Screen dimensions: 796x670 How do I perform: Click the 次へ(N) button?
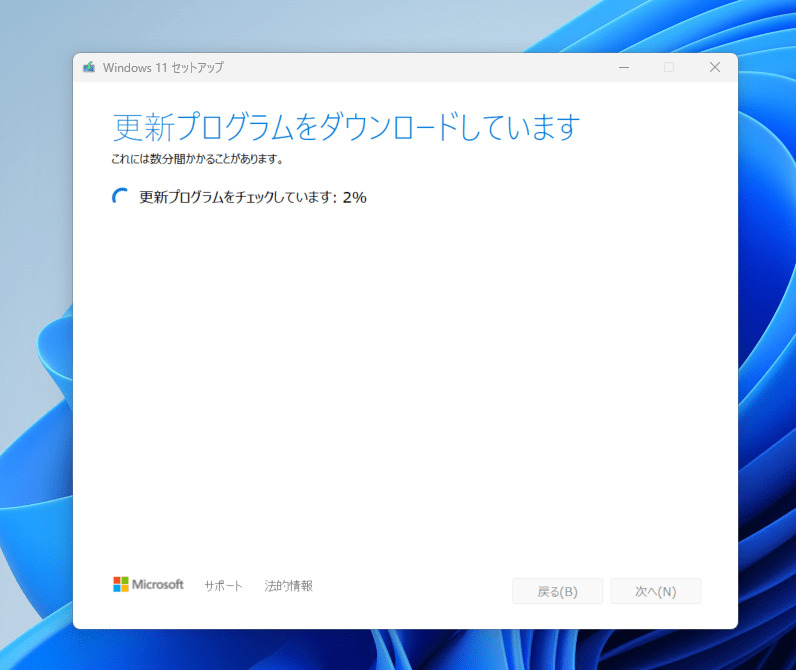coord(655,591)
